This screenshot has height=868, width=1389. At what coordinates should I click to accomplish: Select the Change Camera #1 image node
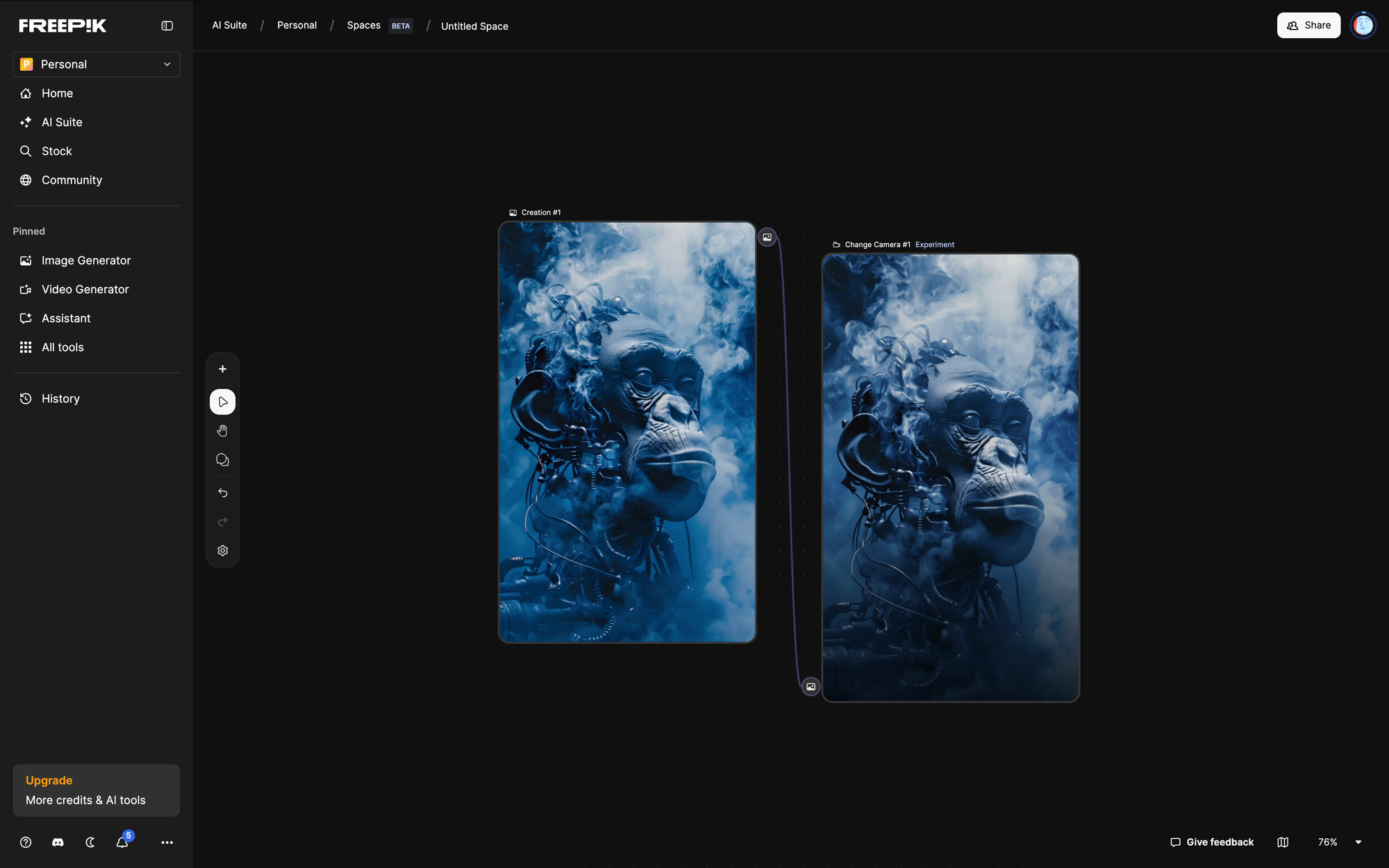coord(950,478)
